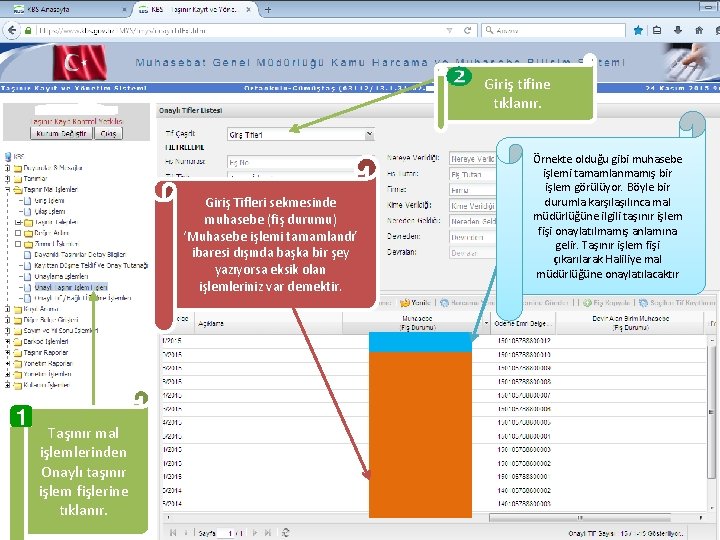
Task: Open Giriş İşlemi in the tree
Action: [x=49, y=201]
